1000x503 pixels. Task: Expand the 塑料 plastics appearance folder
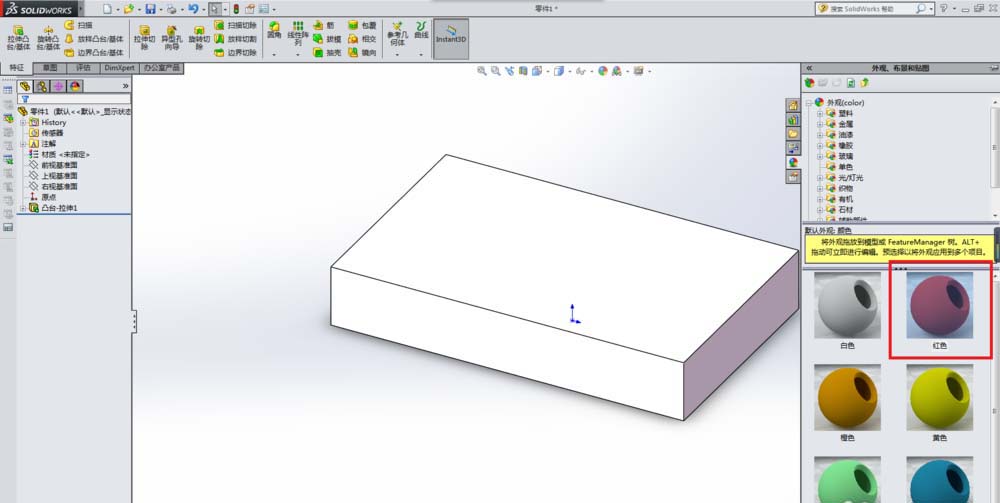click(820, 113)
